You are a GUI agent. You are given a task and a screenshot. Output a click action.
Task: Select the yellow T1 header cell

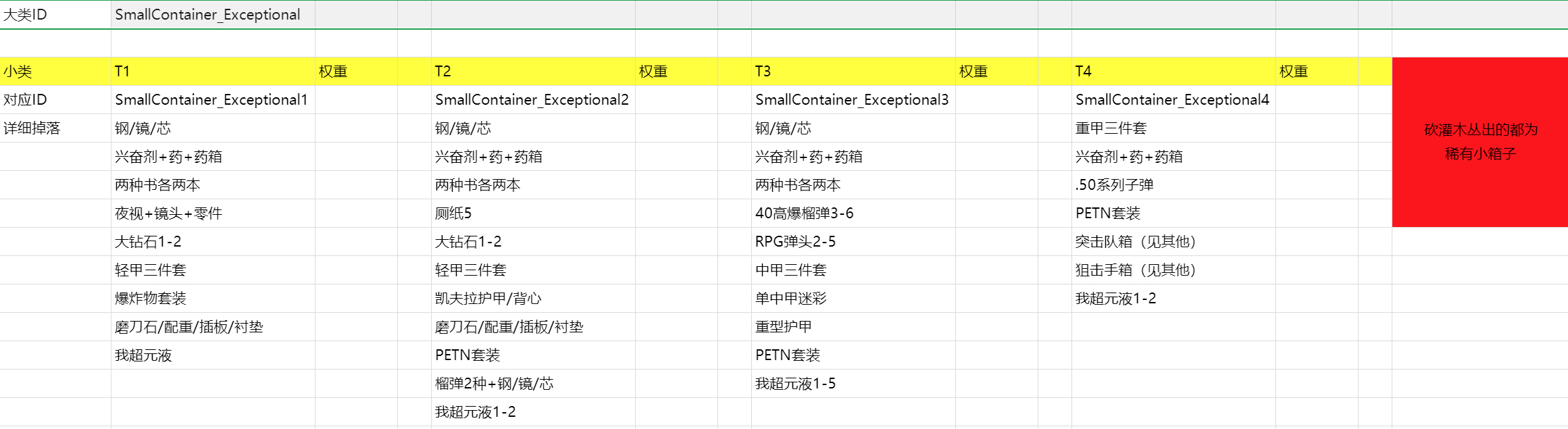coord(213,72)
